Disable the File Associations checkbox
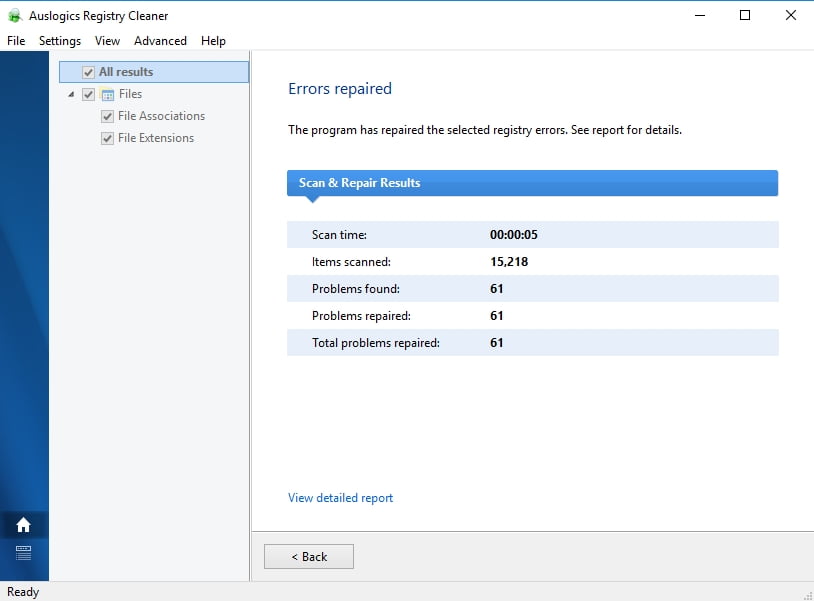 coord(106,116)
